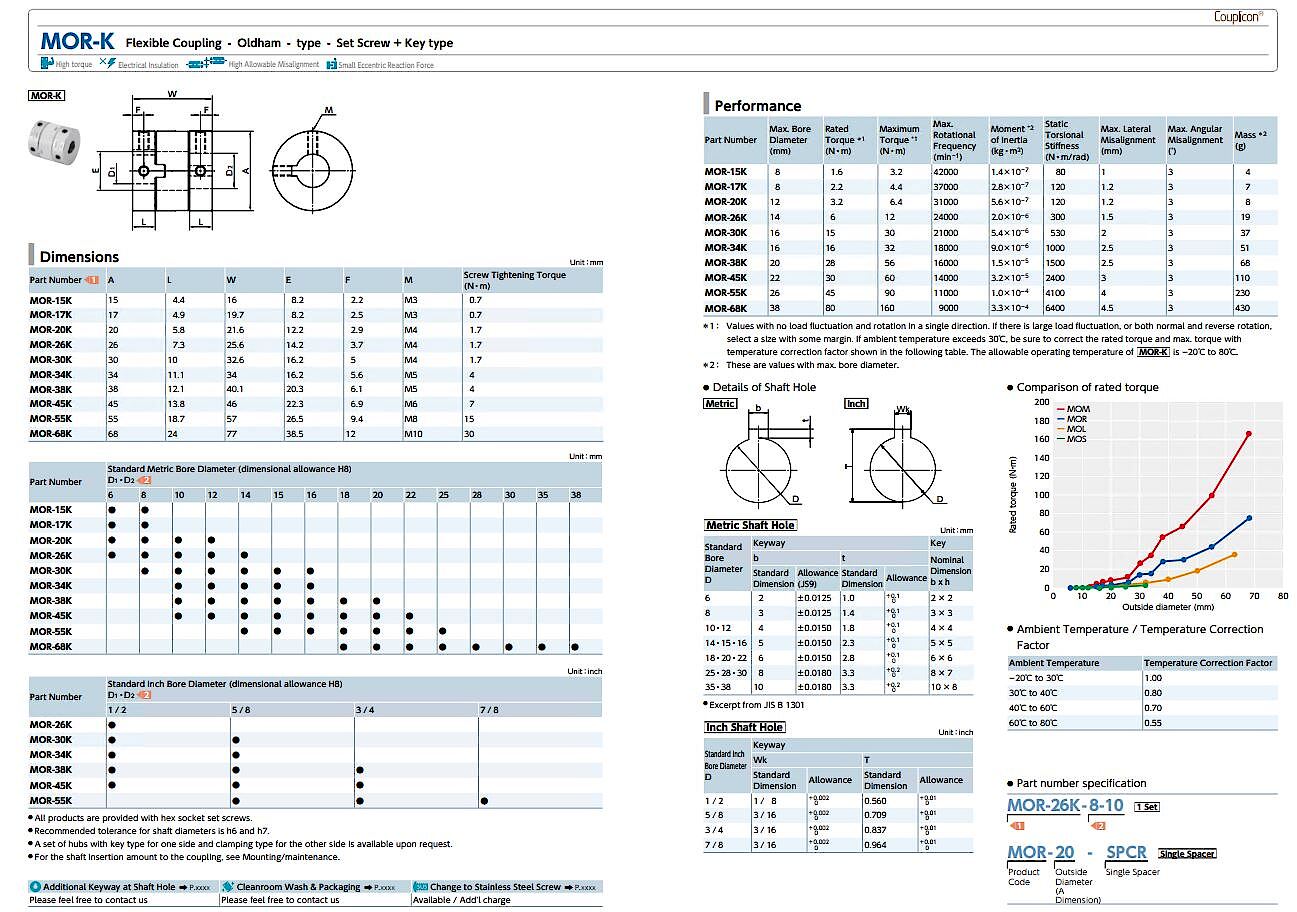Click the Dimensions section heading
This screenshot has height=912, width=1297.
[x=79, y=257]
